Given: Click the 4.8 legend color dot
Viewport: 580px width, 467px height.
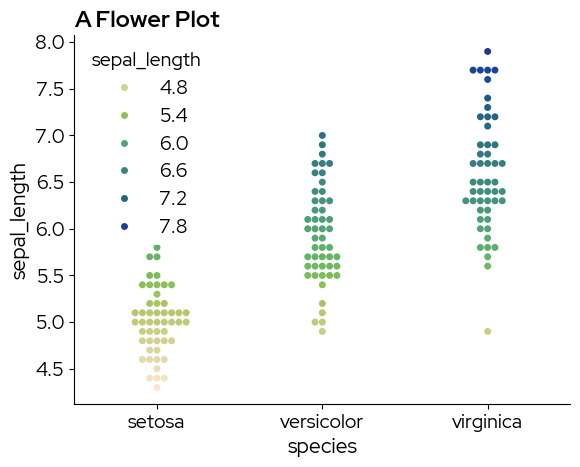Looking at the screenshot, I should 124,88.
